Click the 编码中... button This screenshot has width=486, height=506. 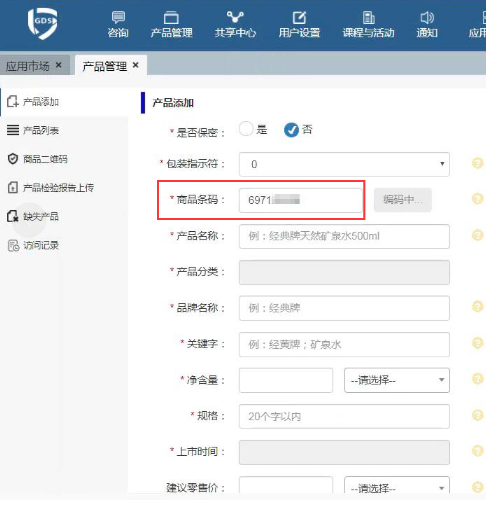[x=403, y=200]
